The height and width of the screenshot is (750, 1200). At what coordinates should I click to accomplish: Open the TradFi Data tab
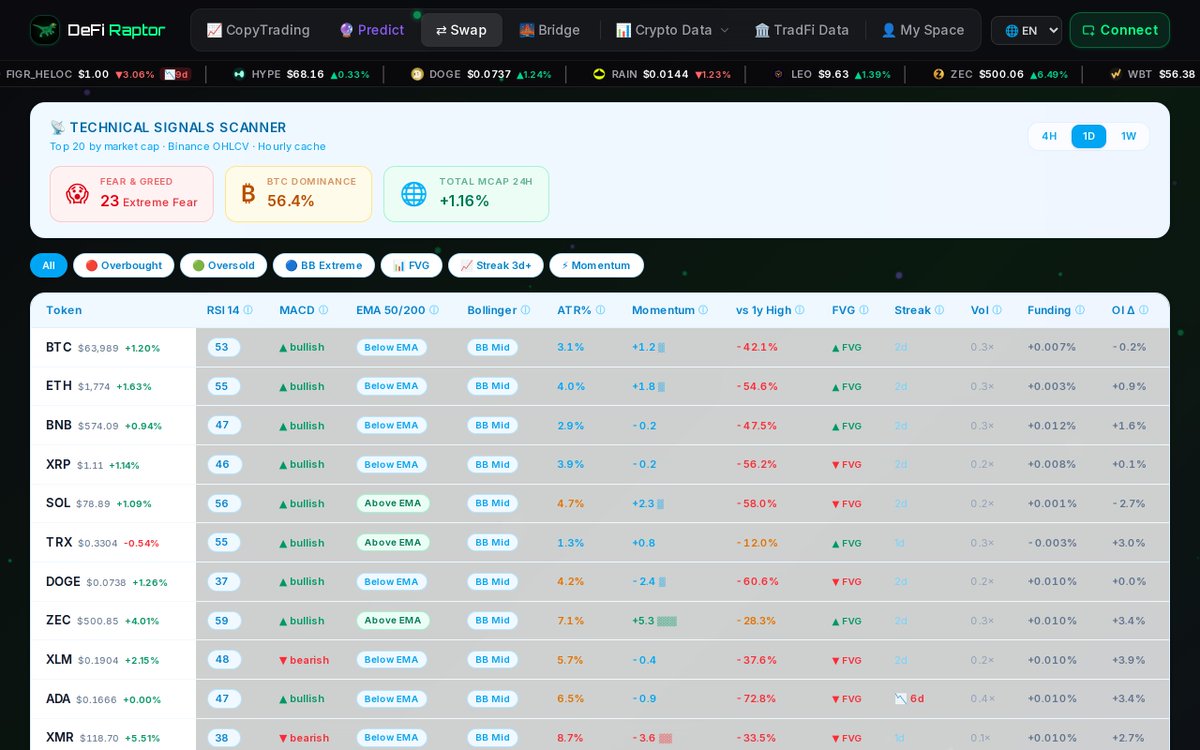801,30
